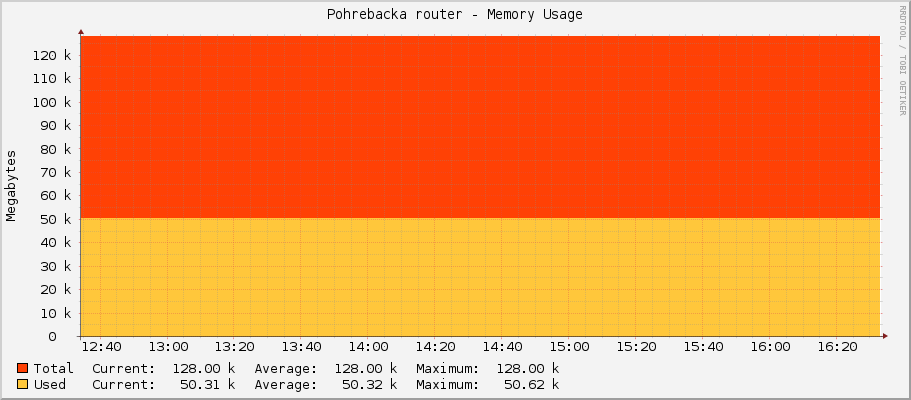
Task: Click the '15:20' time axis label
Action: 636,347
